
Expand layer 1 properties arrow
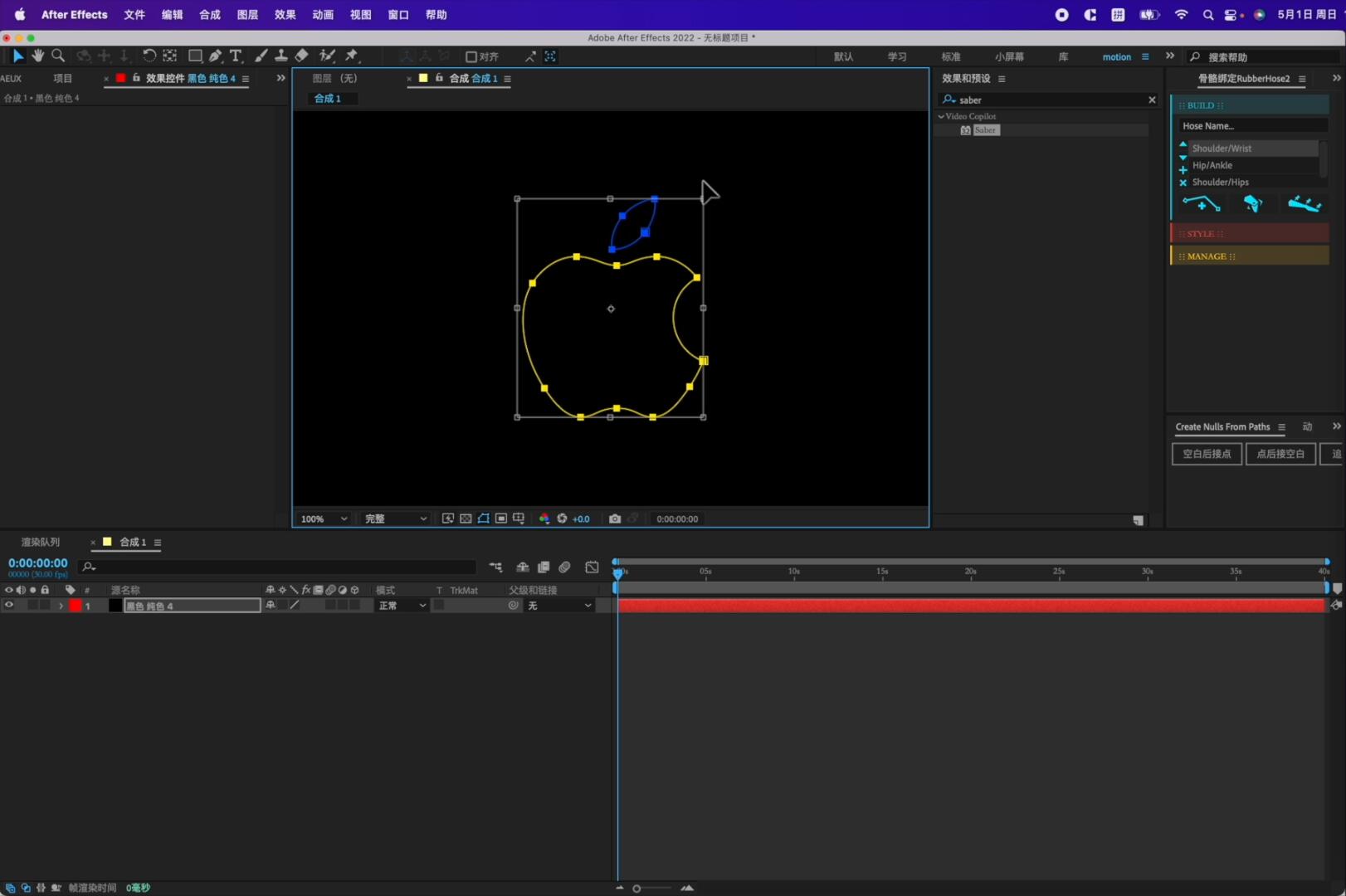click(x=61, y=606)
